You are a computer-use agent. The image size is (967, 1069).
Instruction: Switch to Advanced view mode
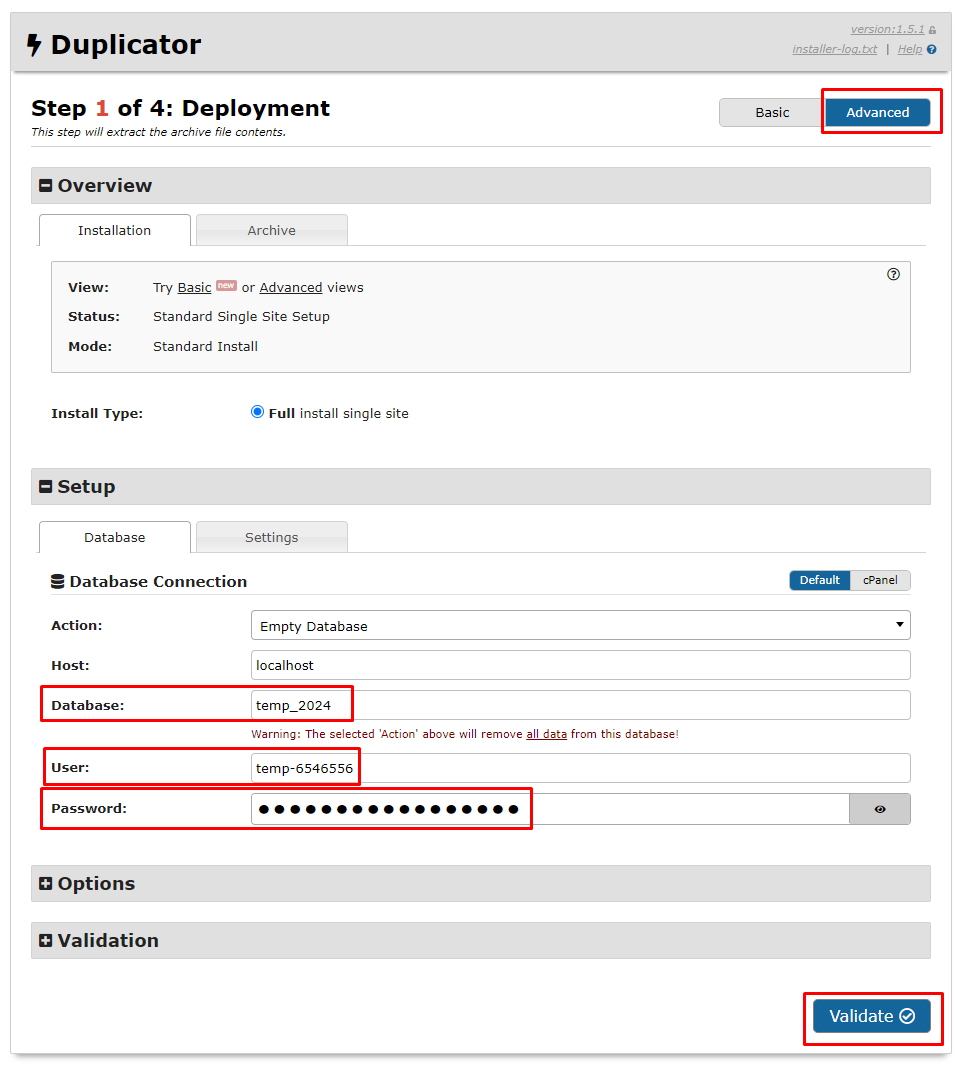click(x=878, y=112)
